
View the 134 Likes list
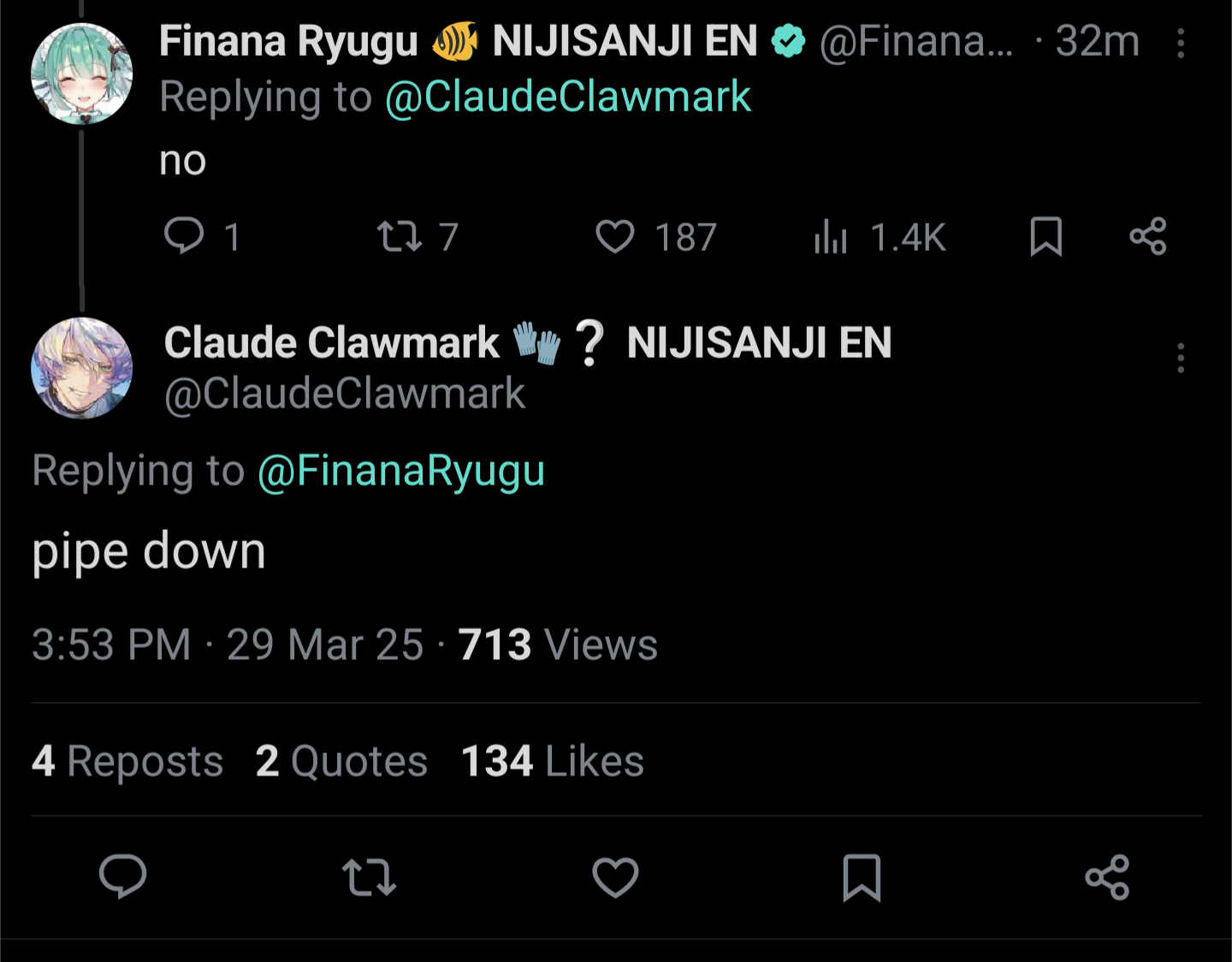[x=552, y=761]
